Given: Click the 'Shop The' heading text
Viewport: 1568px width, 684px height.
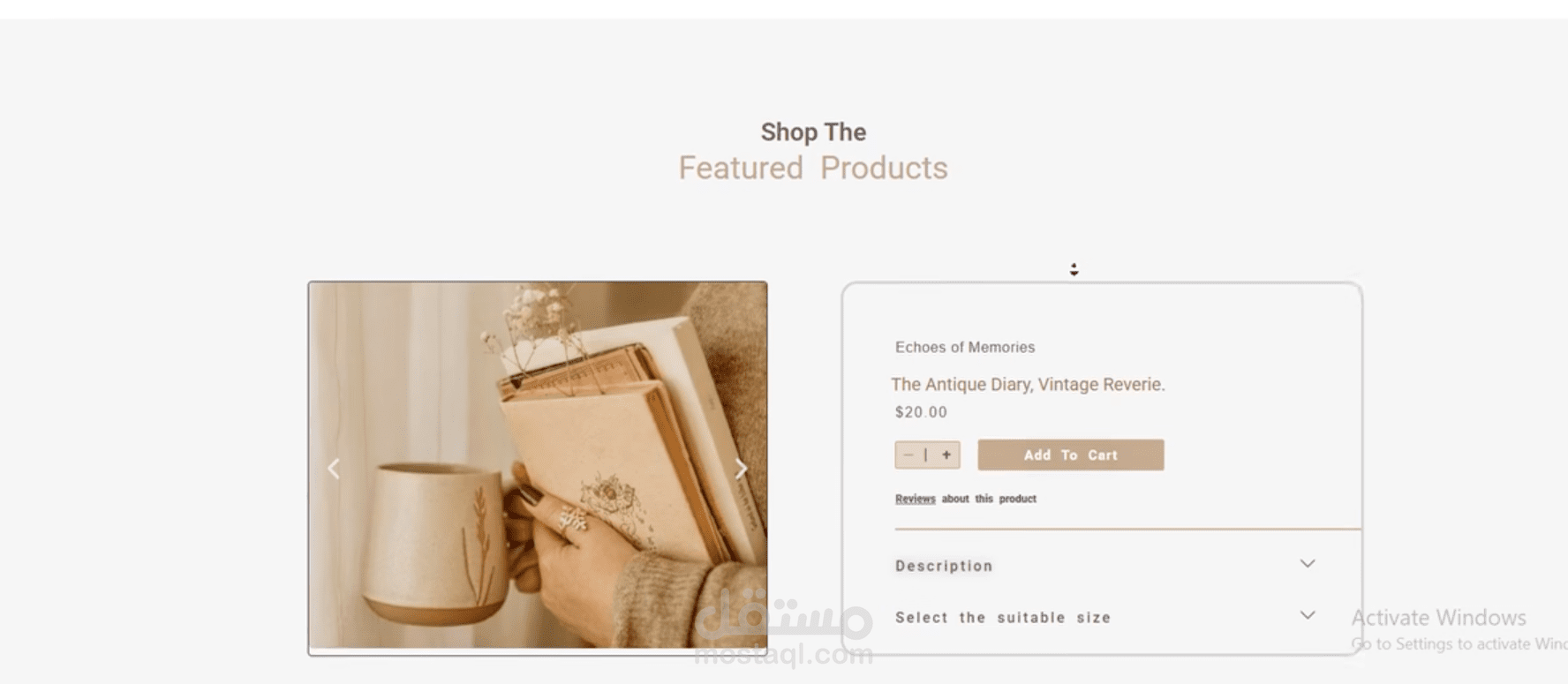Looking at the screenshot, I should [813, 132].
